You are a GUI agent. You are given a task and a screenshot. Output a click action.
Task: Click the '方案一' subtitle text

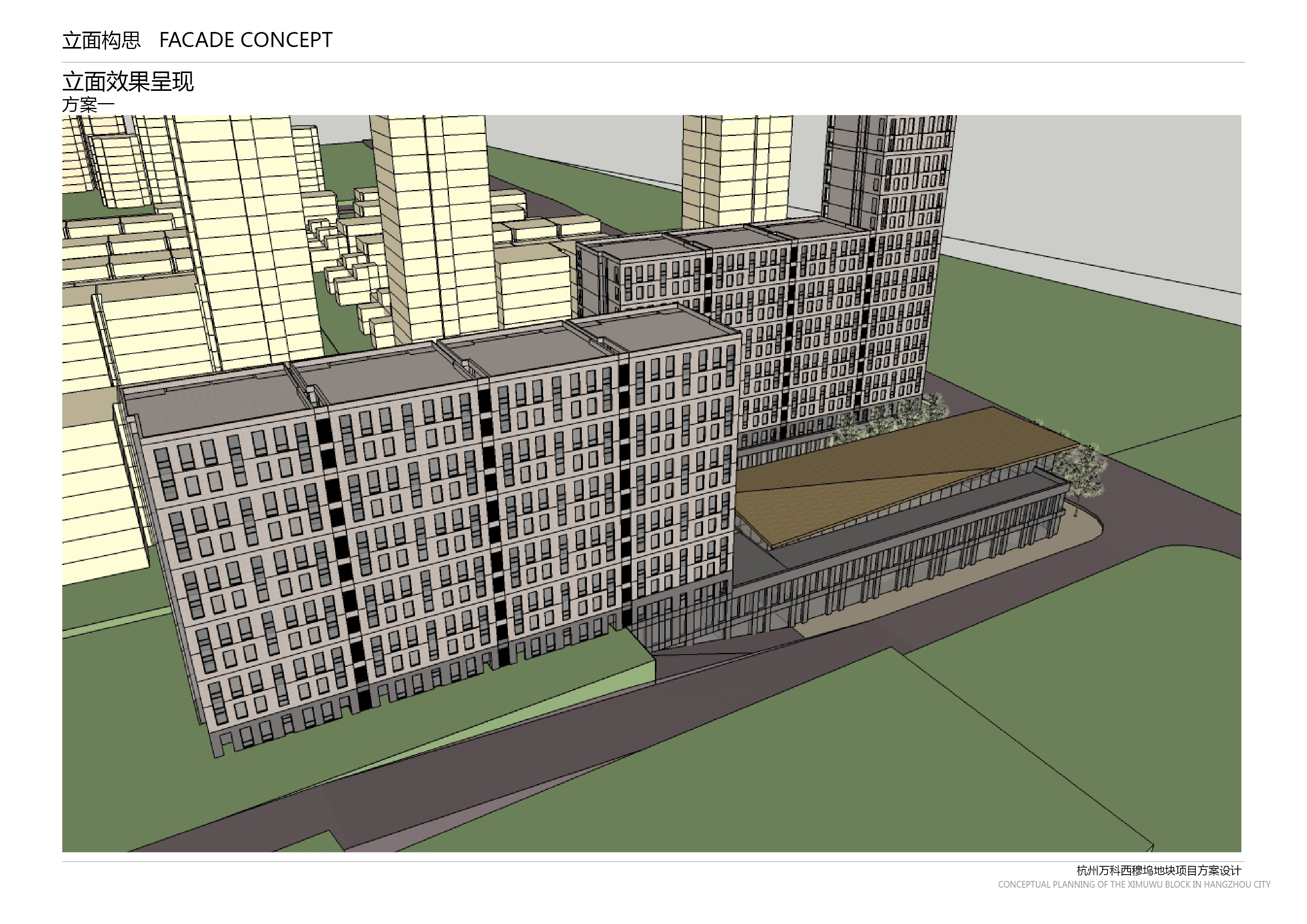(88, 105)
